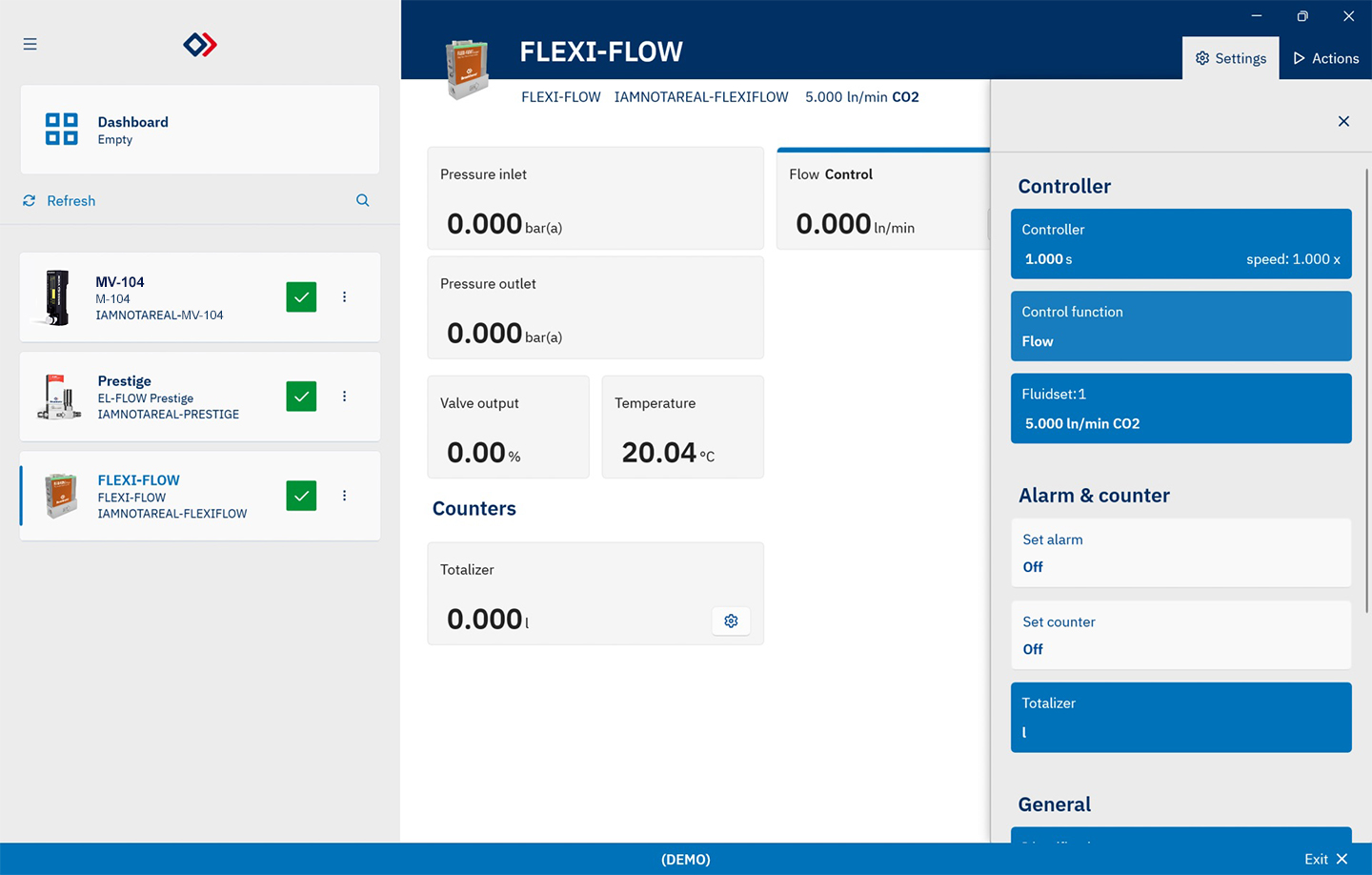Toggle the Prestige green checkbox
This screenshot has height=875, width=1372.
pyautogui.click(x=301, y=397)
